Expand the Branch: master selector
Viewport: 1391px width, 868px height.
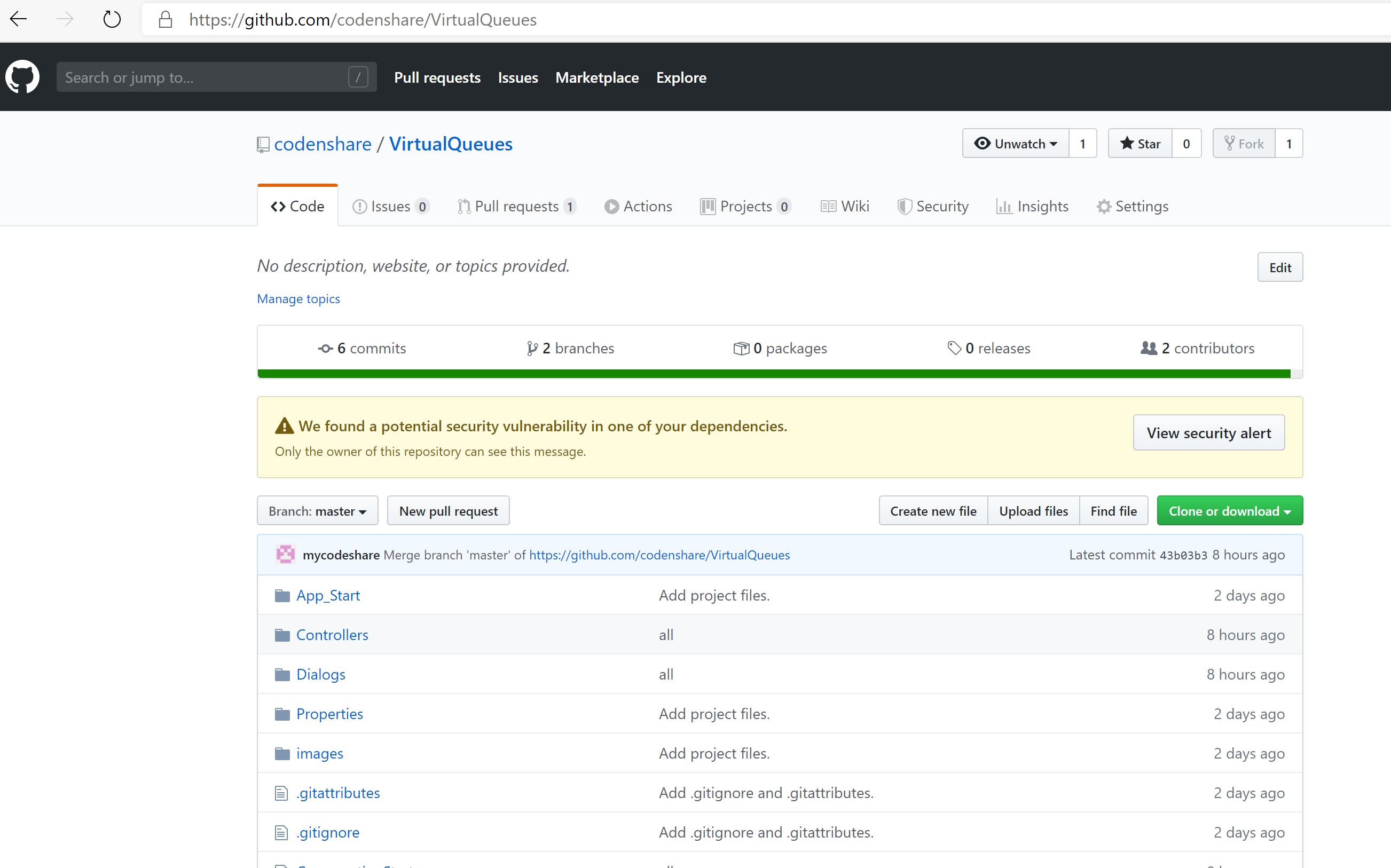click(x=318, y=511)
